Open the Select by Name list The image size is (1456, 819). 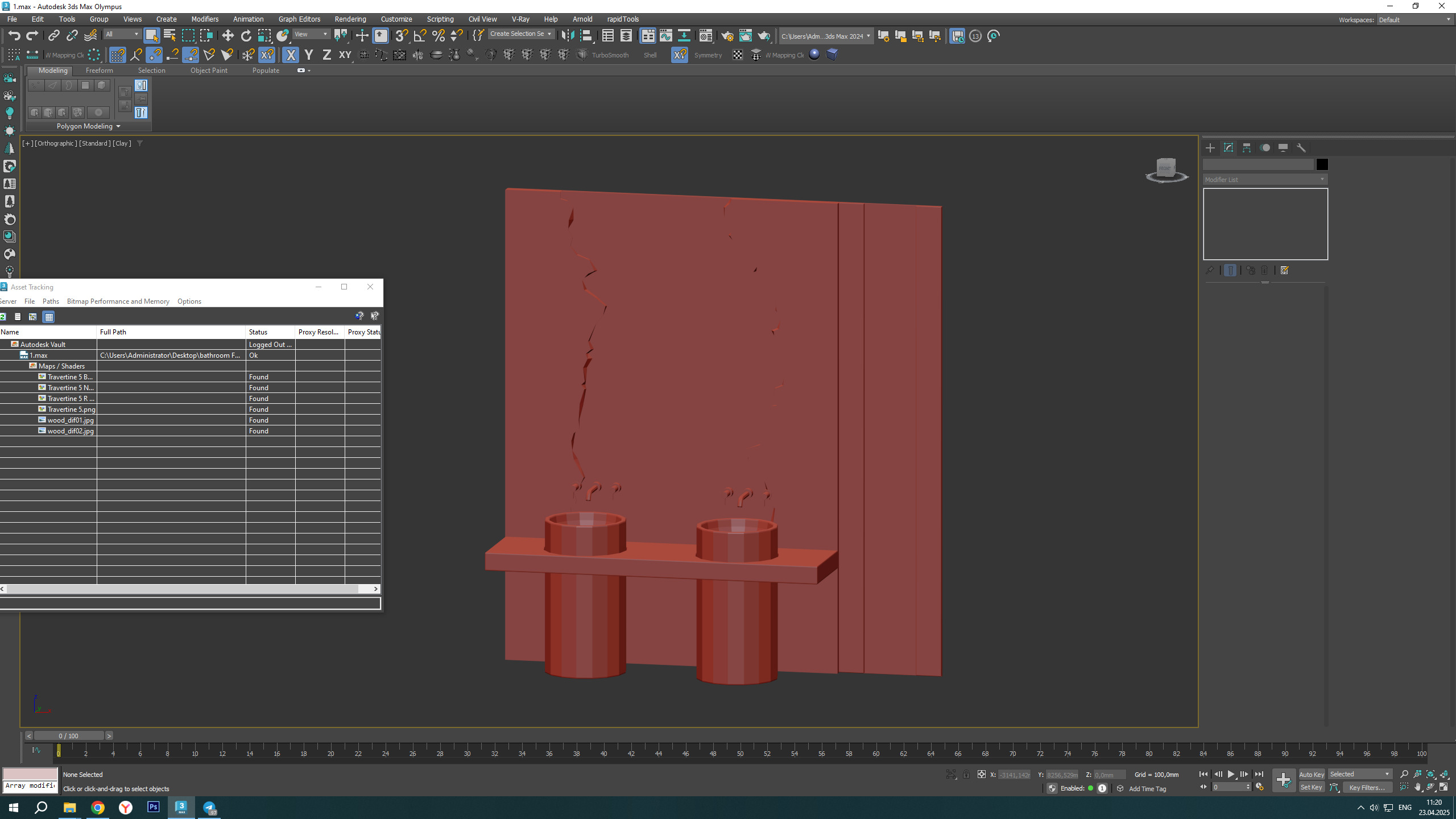(x=169, y=36)
